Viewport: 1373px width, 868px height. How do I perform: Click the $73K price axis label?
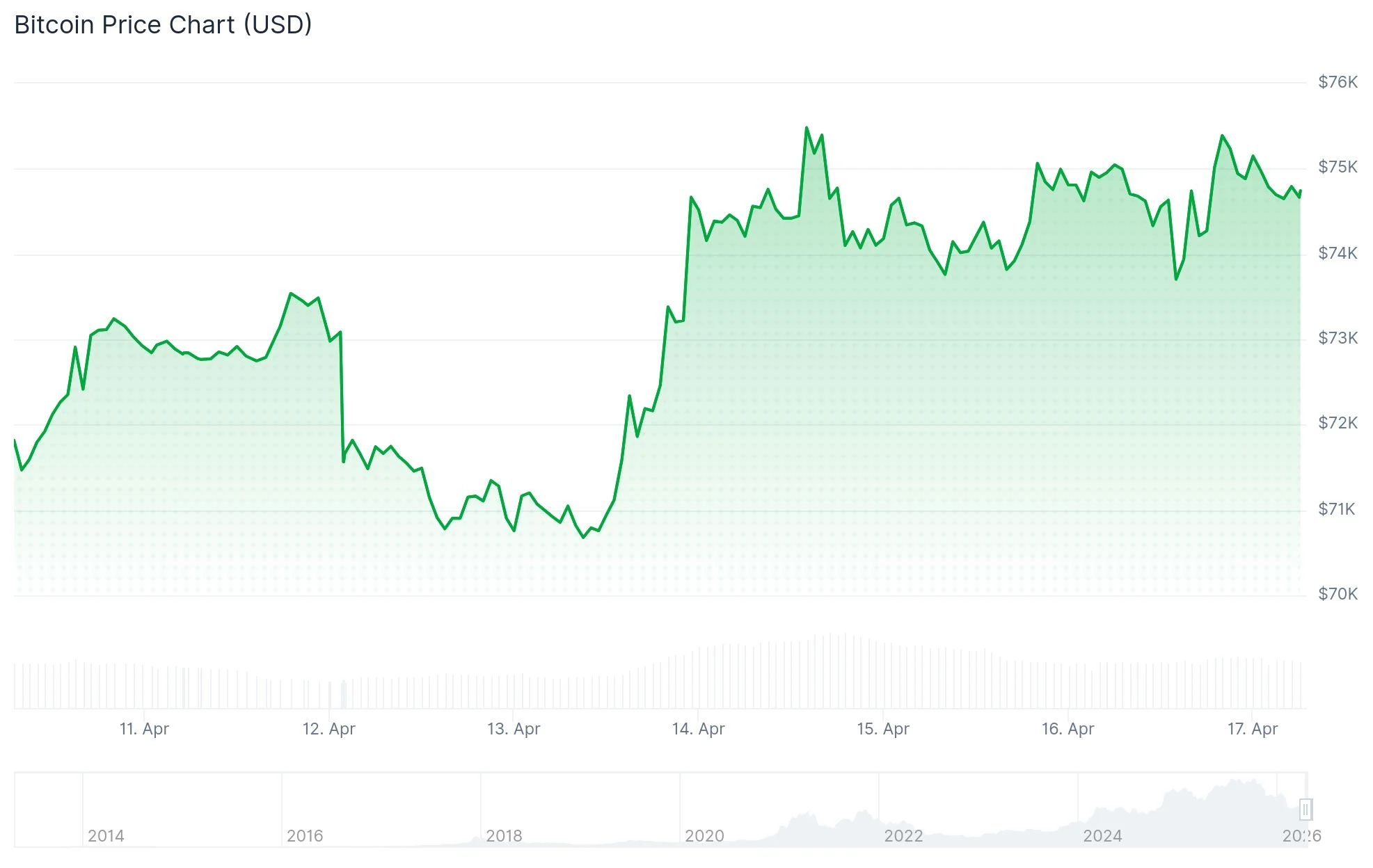pyautogui.click(x=1338, y=338)
